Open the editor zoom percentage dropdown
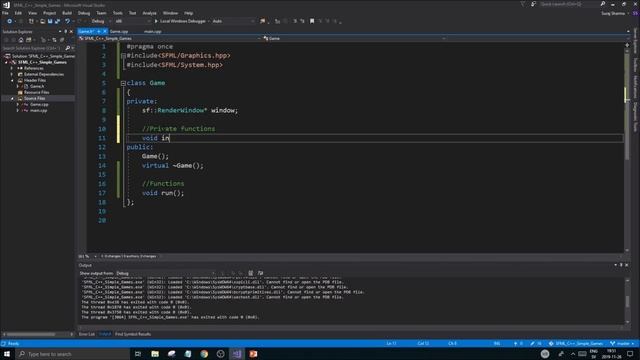 (87, 256)
